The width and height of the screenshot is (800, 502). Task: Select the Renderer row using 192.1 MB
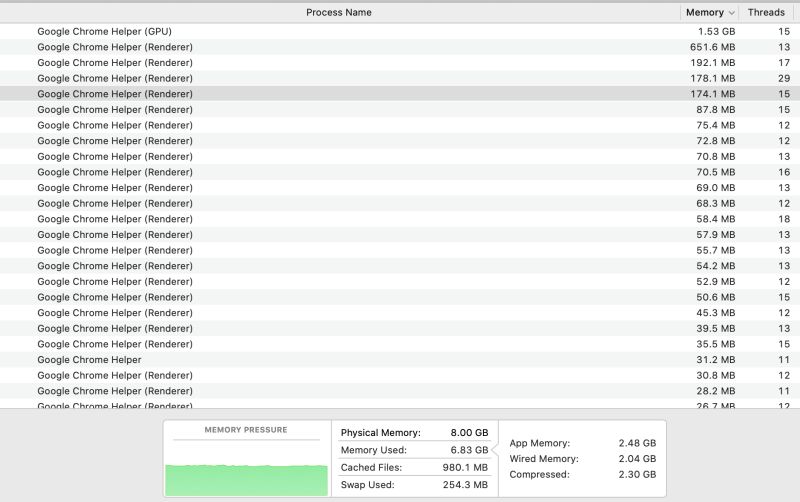(x=400, y=63)
